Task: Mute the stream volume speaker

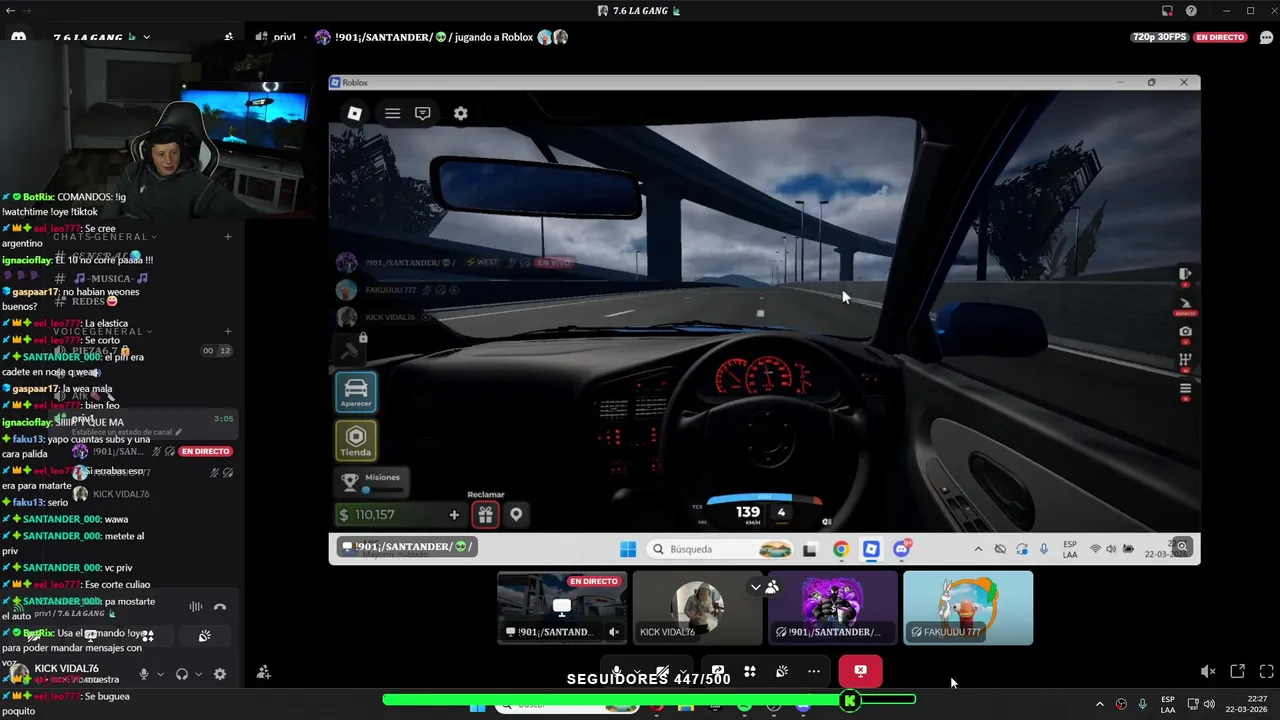Action: pos(1208,672)
